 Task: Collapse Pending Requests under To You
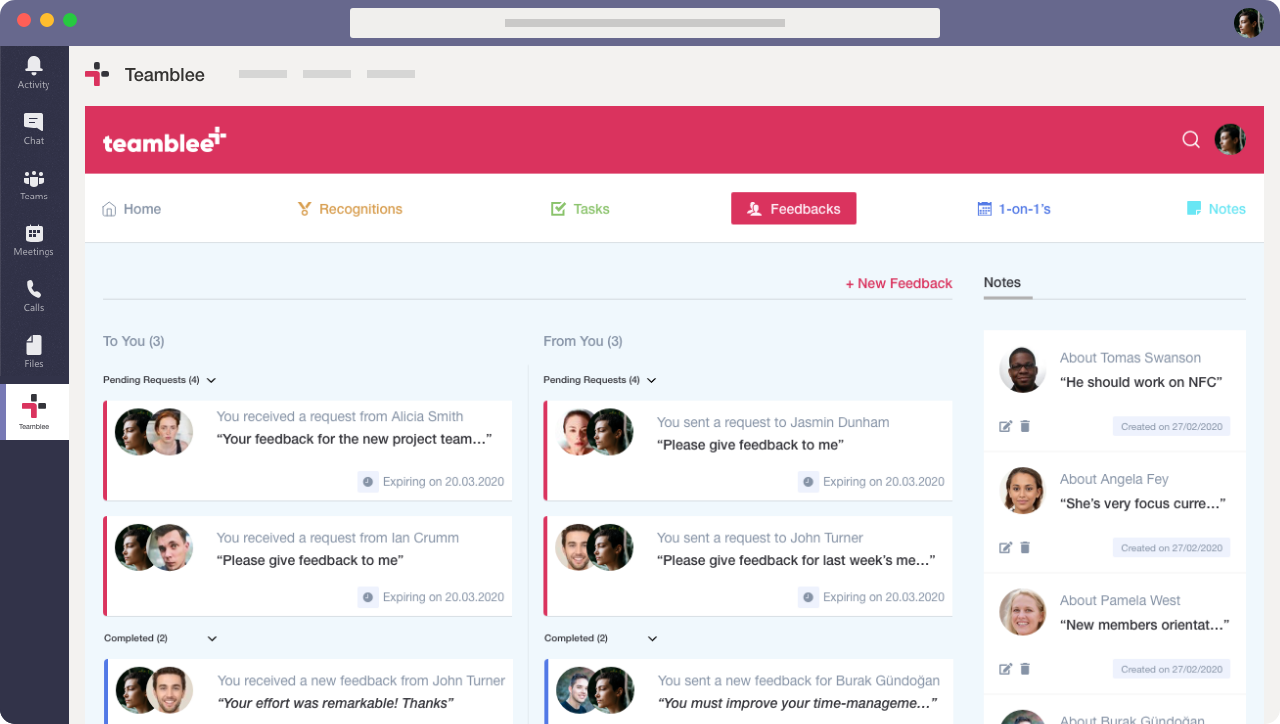click(211, 380)
